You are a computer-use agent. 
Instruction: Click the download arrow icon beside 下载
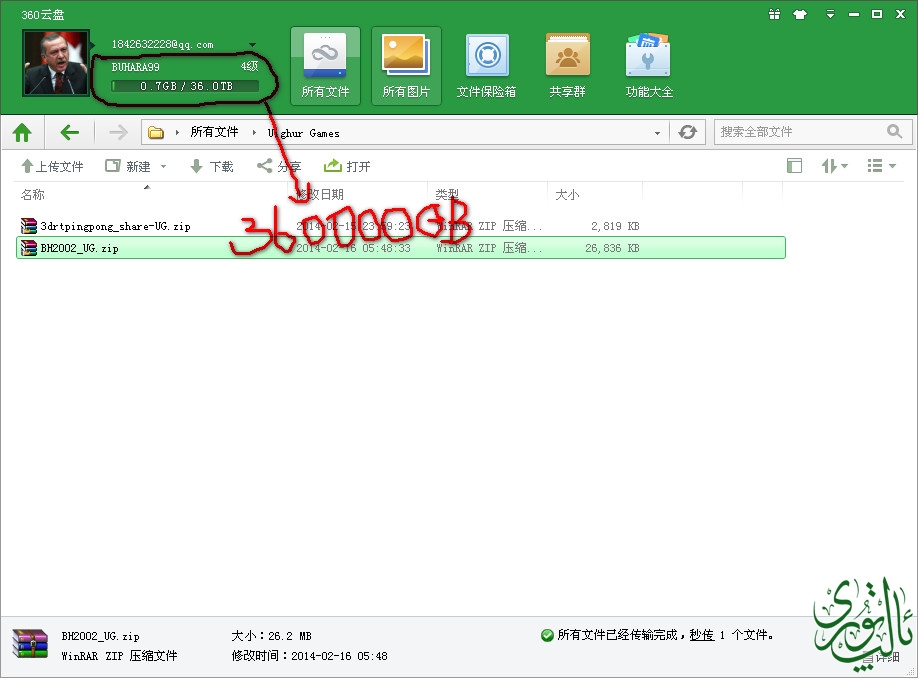(196, 166)
